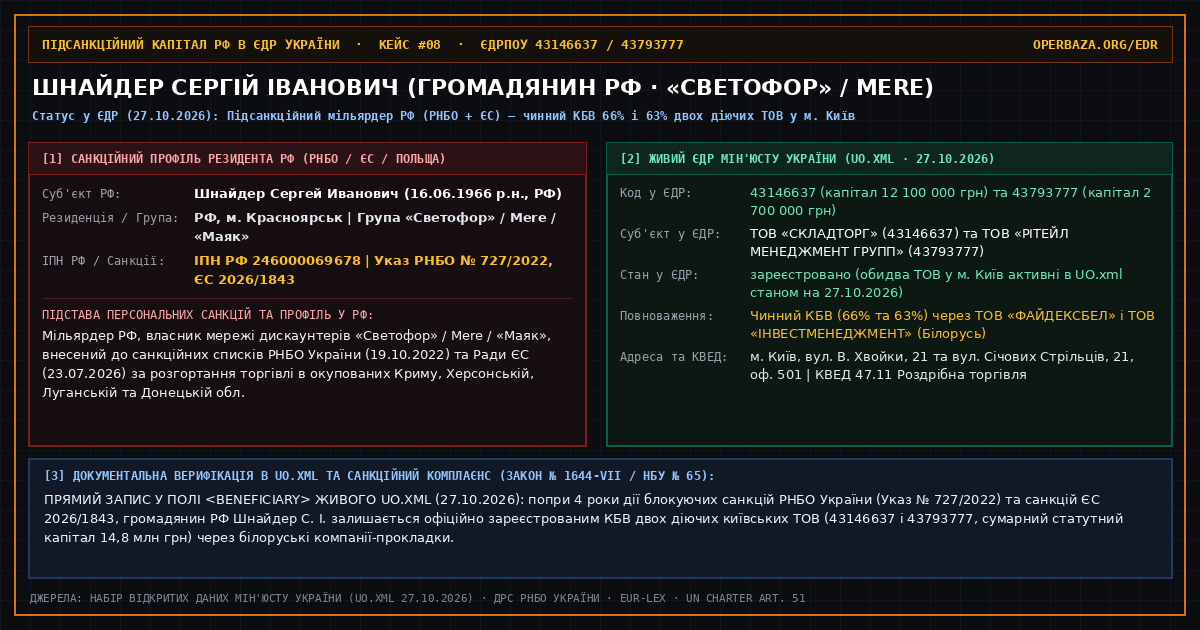Open the OPERBAZA.ORG/EDR link
Image resolution: width=1200 pixels, height=630 pixels.
coord(1095,45)
